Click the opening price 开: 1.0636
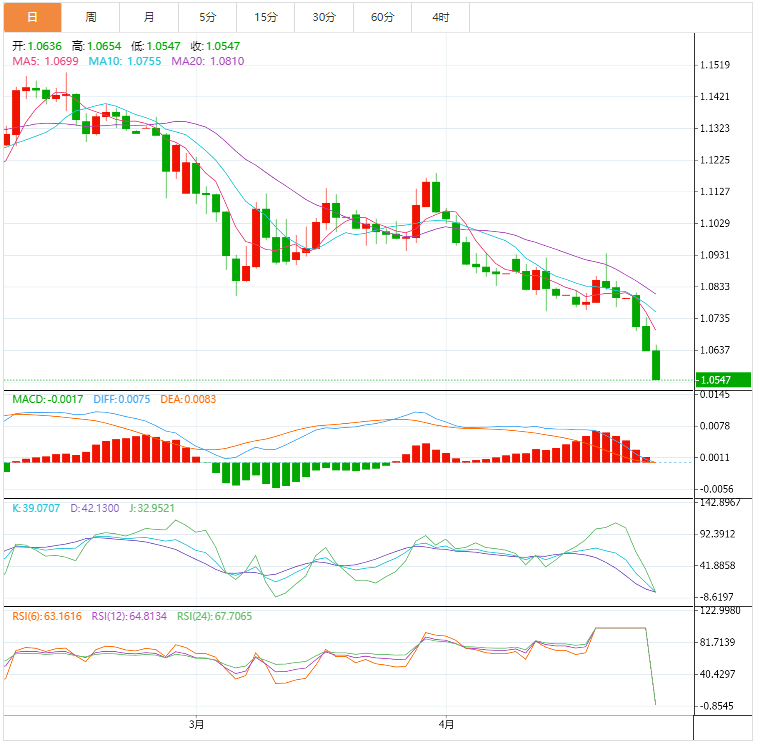 click(x=37, y=46)
